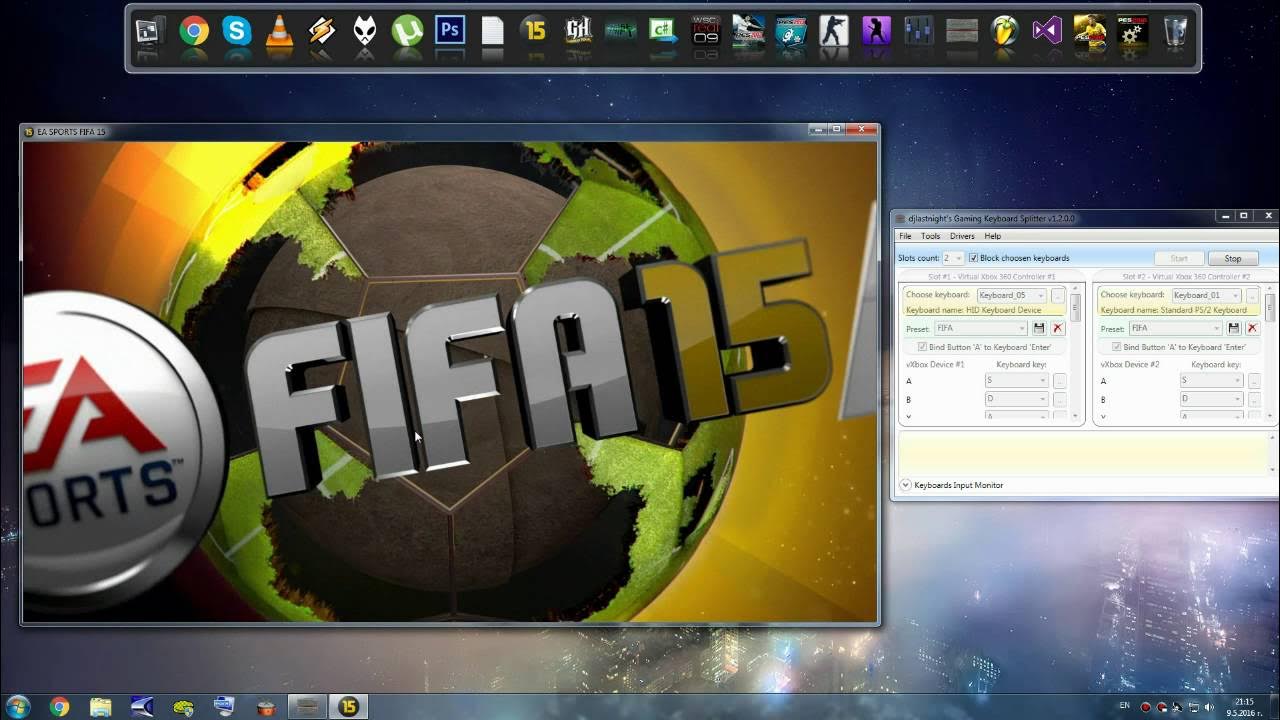Open the Slots count dropdown
The width and height of the screenshot is (1280, 720).
point(952,258)
